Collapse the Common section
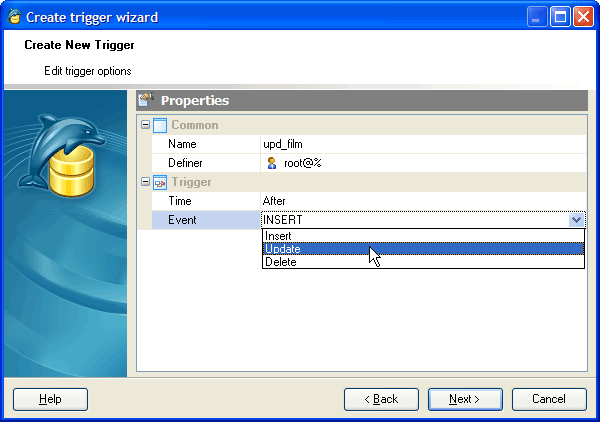The height and width of the screenshot is (422, 600). click(x=146, y=125)
